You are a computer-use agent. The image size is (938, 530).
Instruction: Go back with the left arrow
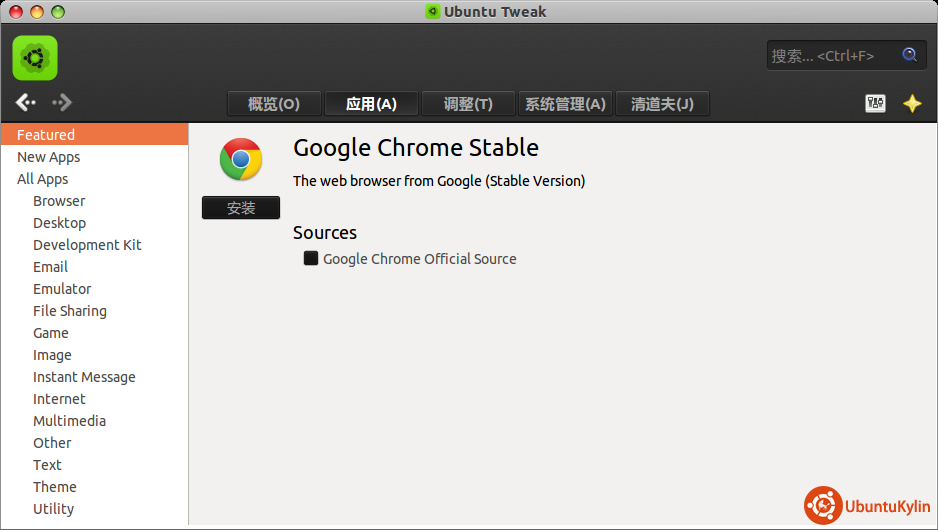[x=26, y=102]
